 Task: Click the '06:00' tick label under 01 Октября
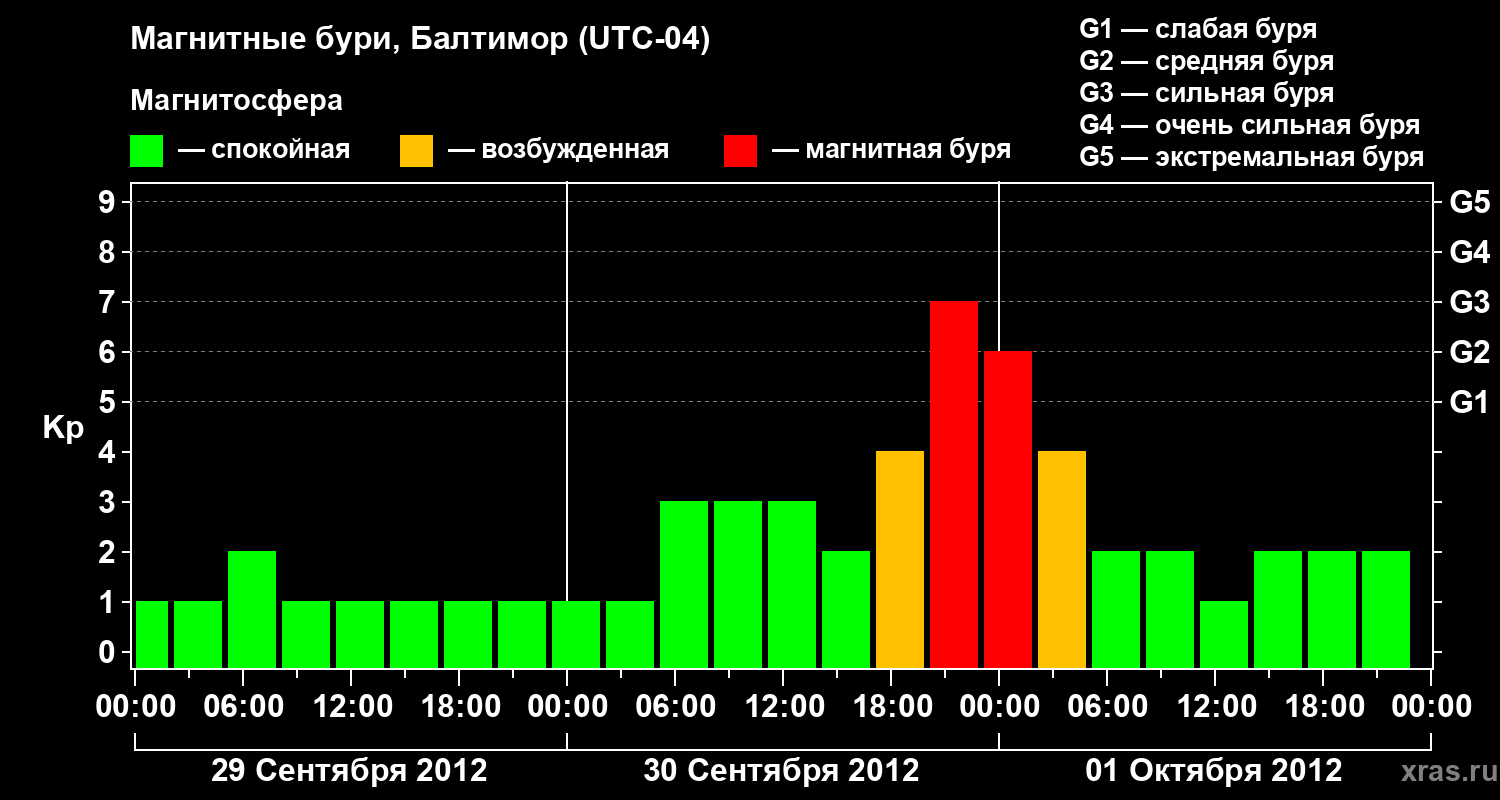coord(1108,707)
